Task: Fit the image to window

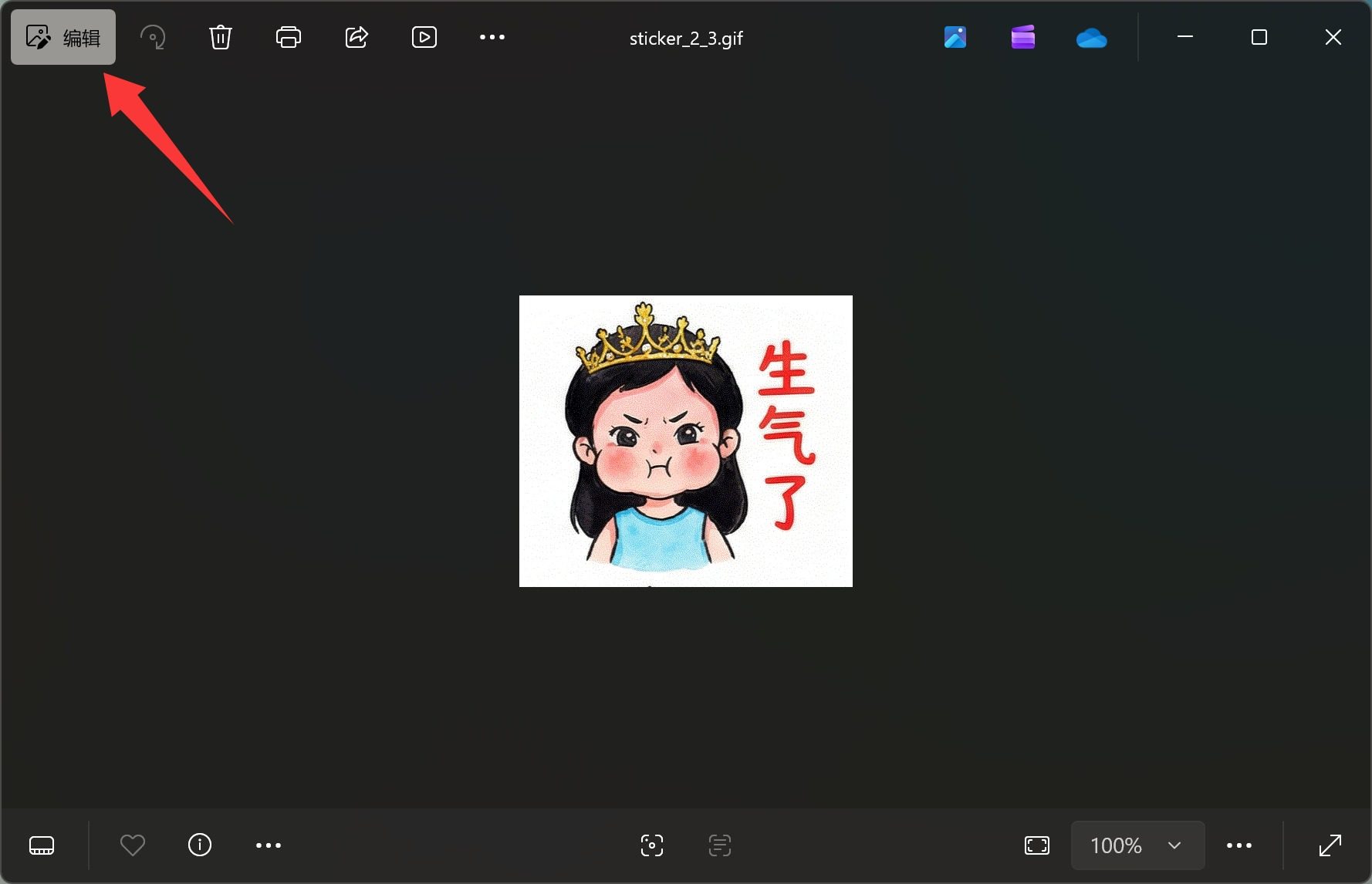Action: [x=1037, y=845]
